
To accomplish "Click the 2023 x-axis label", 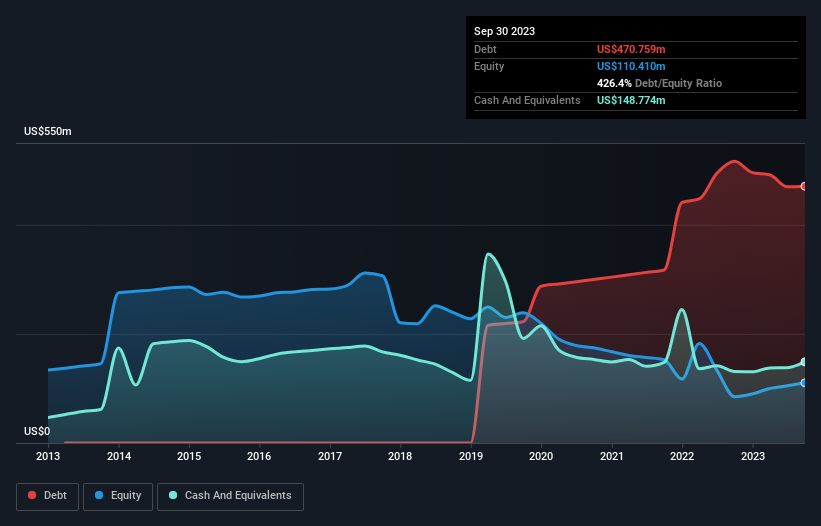I will pyautogui.click(x=753, y=456).
